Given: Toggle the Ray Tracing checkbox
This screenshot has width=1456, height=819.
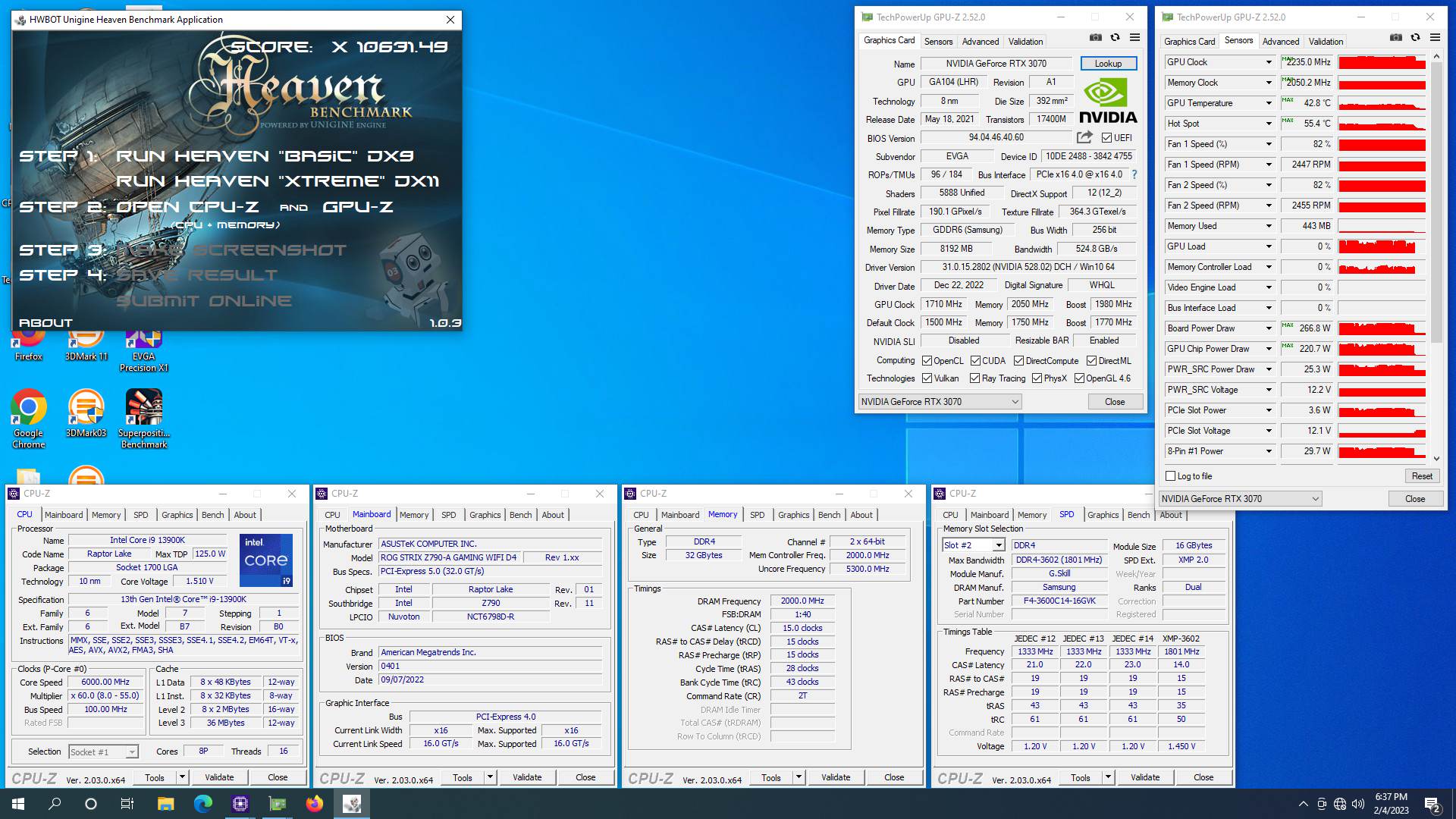Looking at the screenshot, I should point(974,378).
